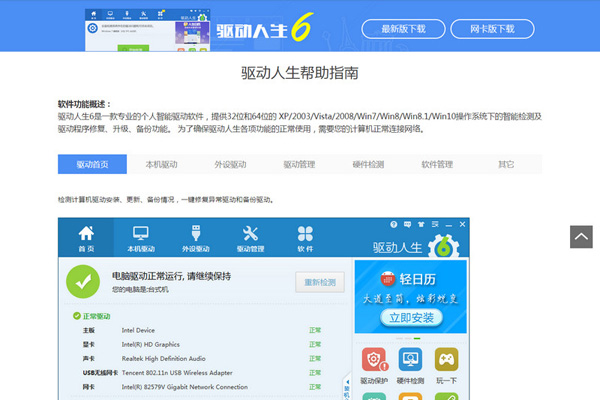Click the 最新版下载 download button
This screenshot has height=400, width=600.
(x=403, y=29)
